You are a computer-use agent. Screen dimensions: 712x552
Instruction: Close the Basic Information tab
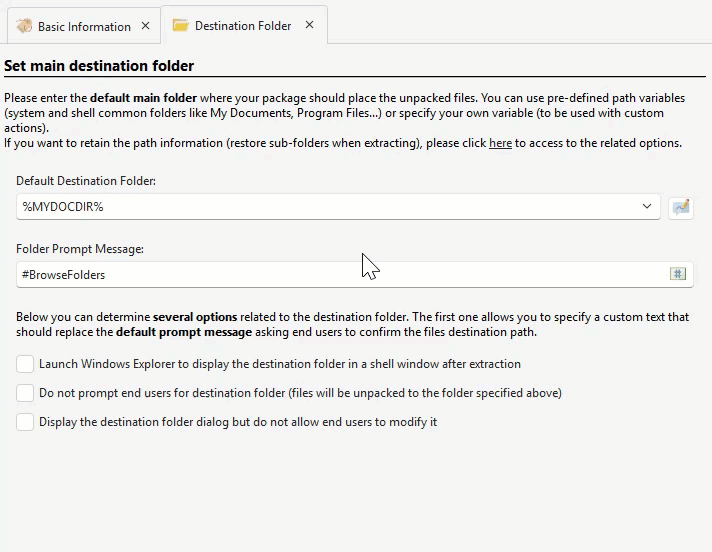coord(145,26)
